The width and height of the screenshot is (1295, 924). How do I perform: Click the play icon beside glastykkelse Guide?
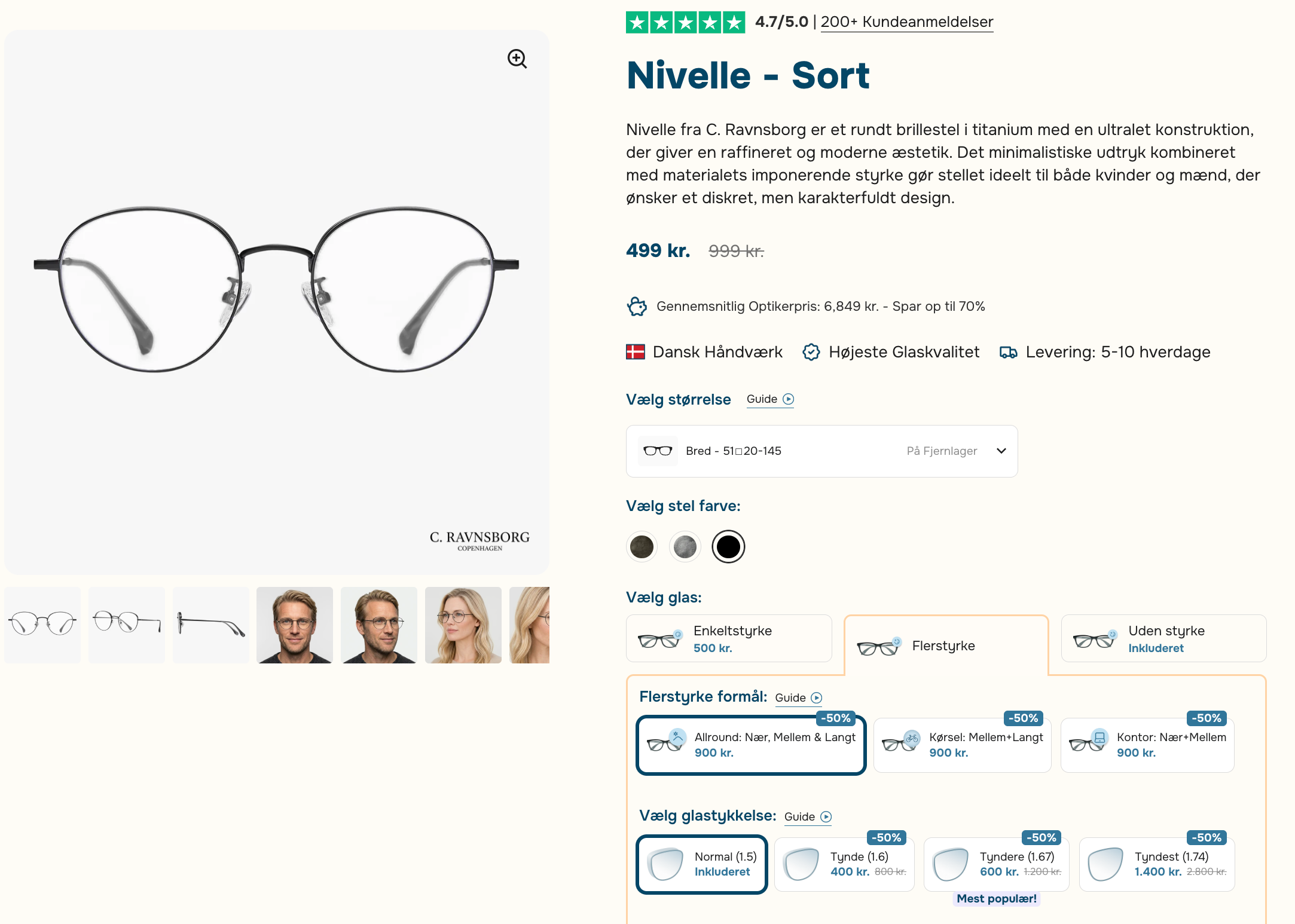coord(826,817)
